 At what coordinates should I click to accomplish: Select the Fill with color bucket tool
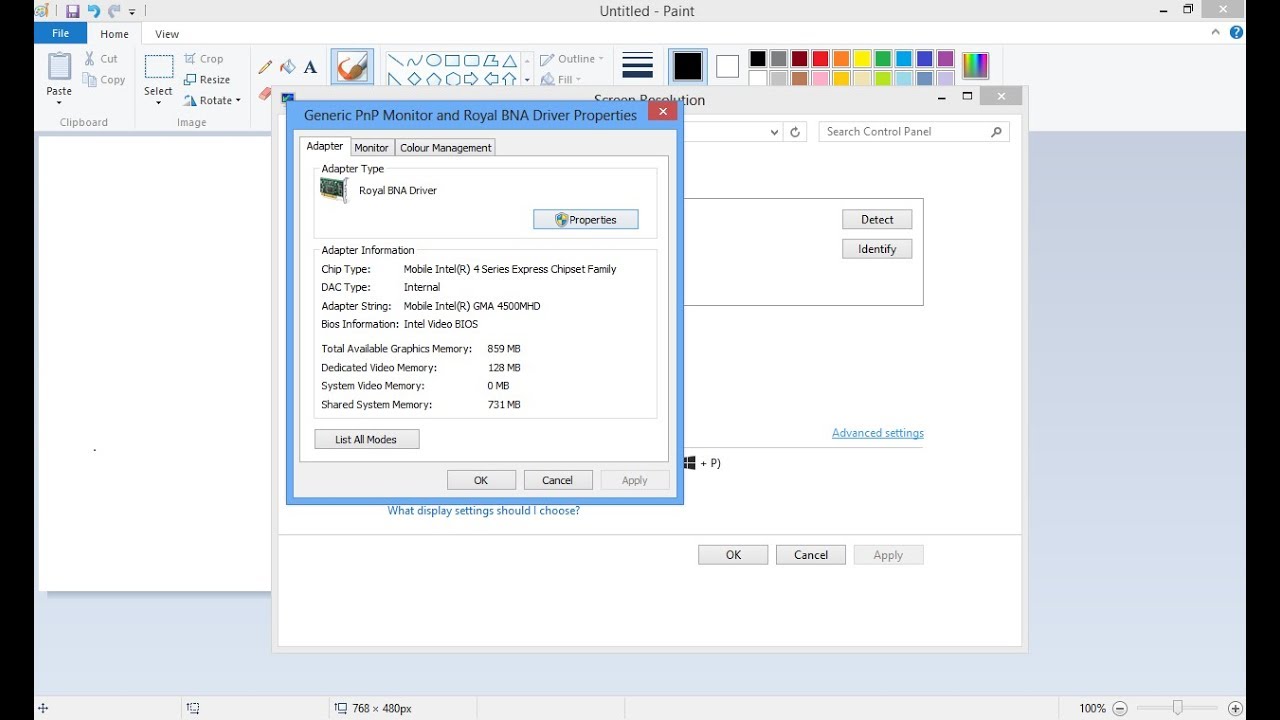288,67
